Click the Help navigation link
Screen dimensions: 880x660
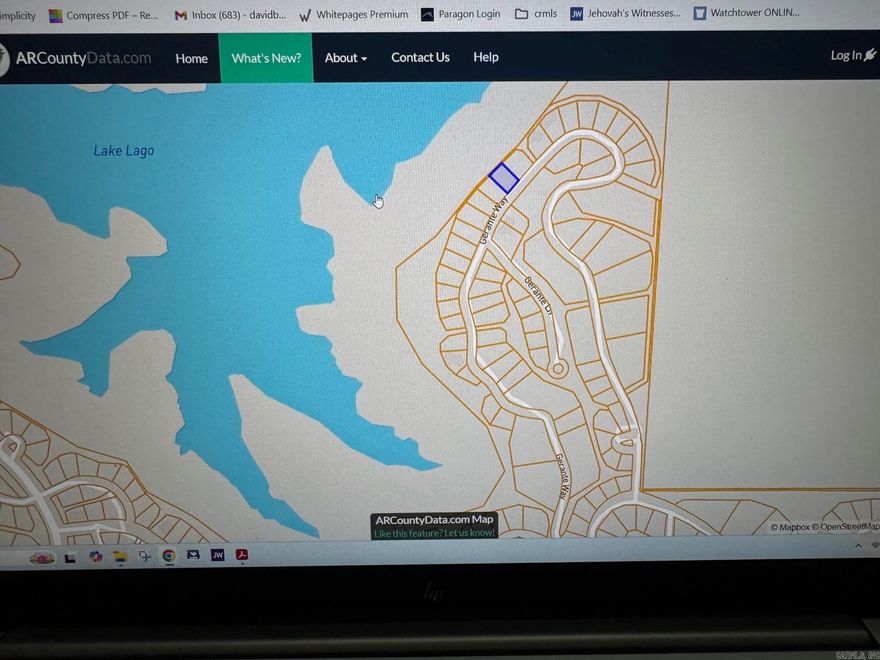486,58
